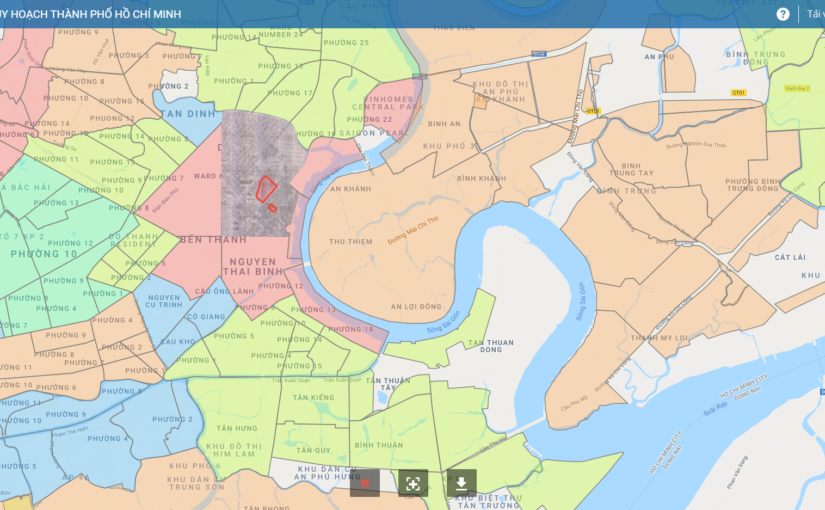Select the An Khanh ward region
The height and width of the screenshot is (510, 825).
pos(350,188)
